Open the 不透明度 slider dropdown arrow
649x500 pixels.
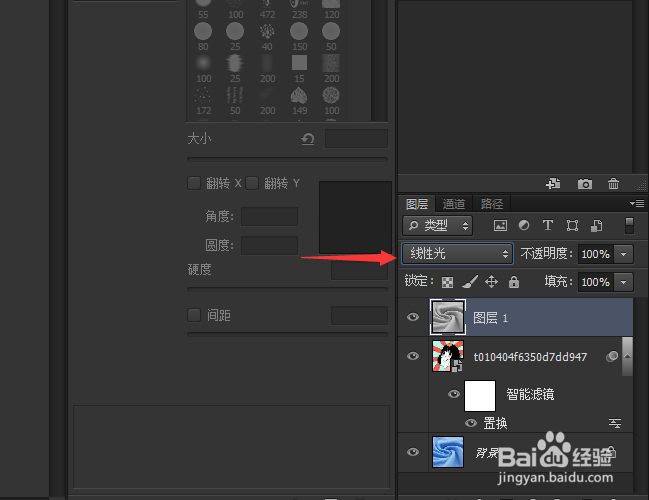pyautogui.click(x=623, y=254)
